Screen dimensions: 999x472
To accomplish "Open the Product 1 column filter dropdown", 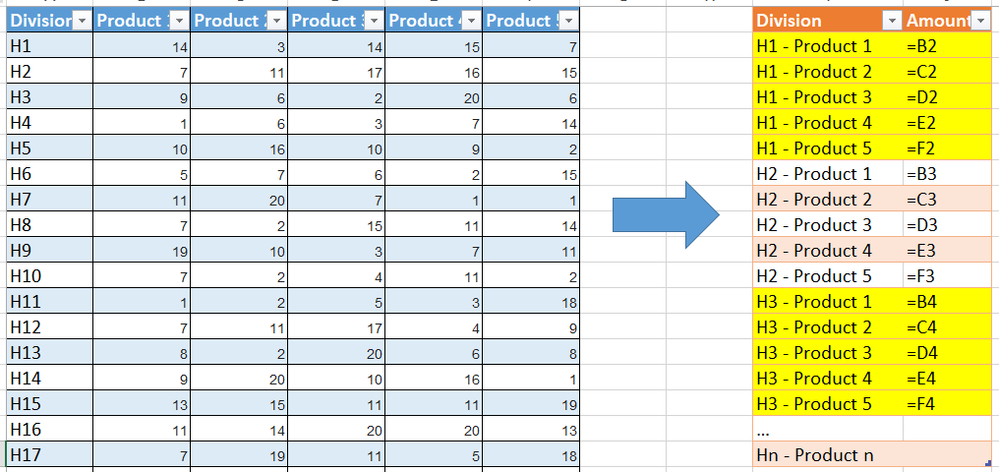I will 180,22.
